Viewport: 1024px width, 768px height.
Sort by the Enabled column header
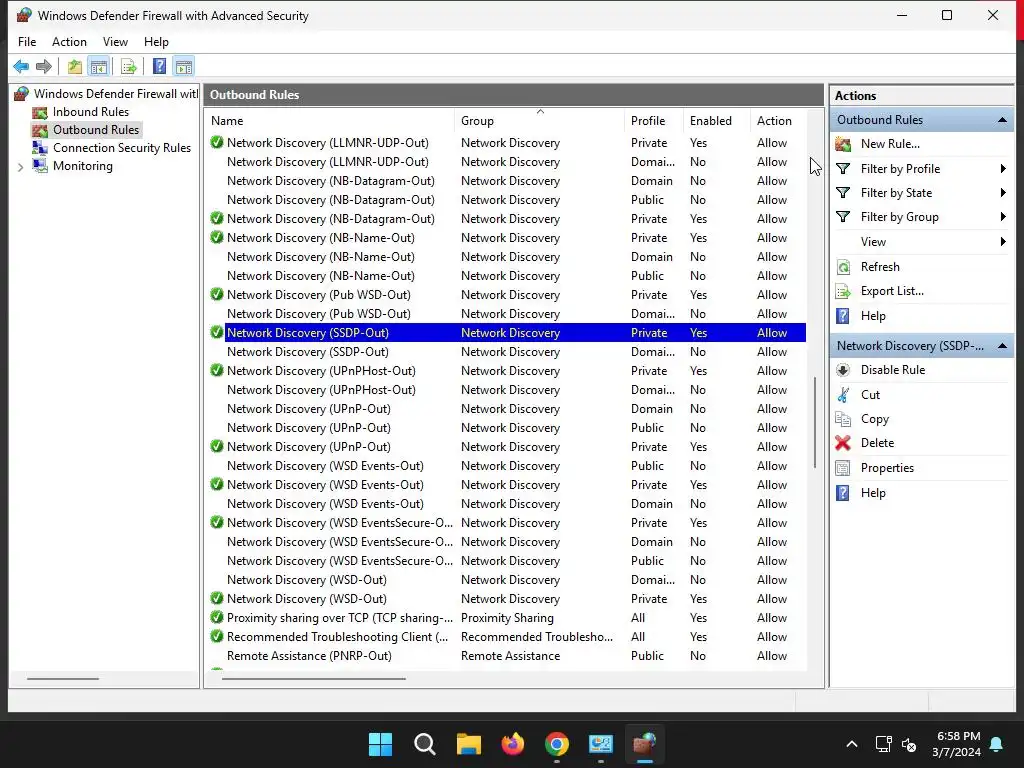point(716,121)
